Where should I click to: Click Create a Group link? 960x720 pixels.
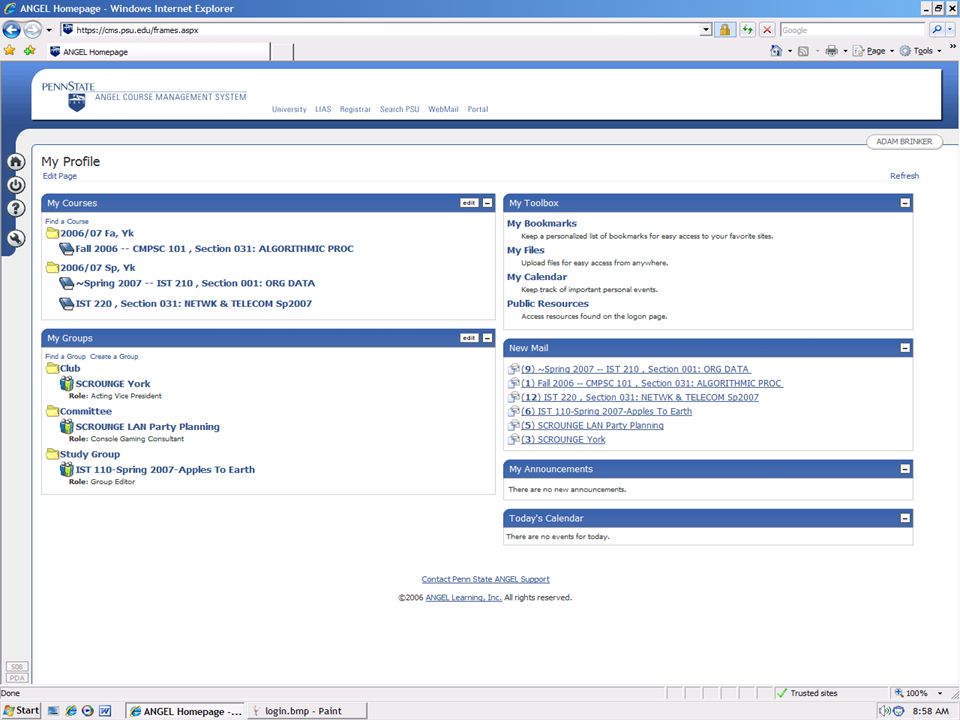point(114,356)
